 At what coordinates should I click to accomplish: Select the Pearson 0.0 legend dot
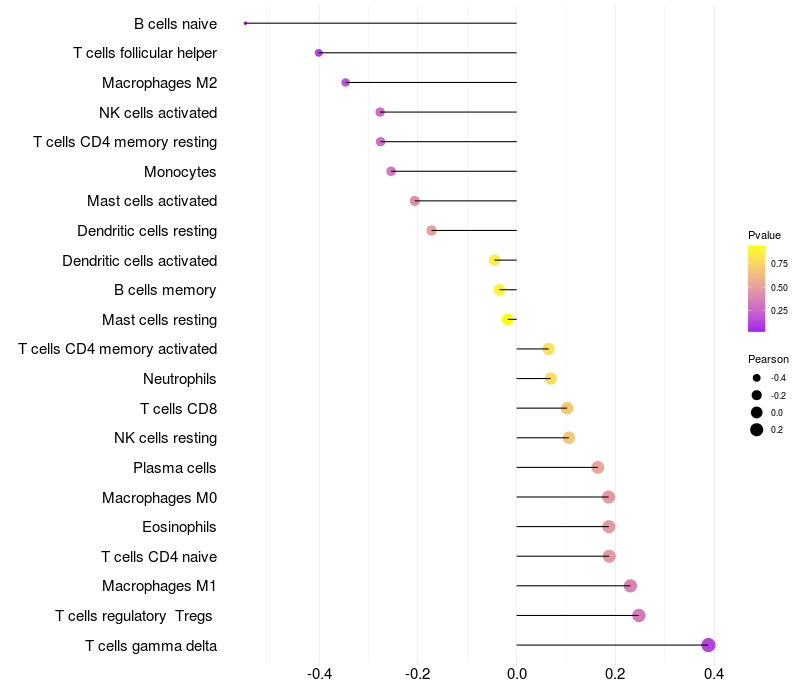[x=757, y=413]
